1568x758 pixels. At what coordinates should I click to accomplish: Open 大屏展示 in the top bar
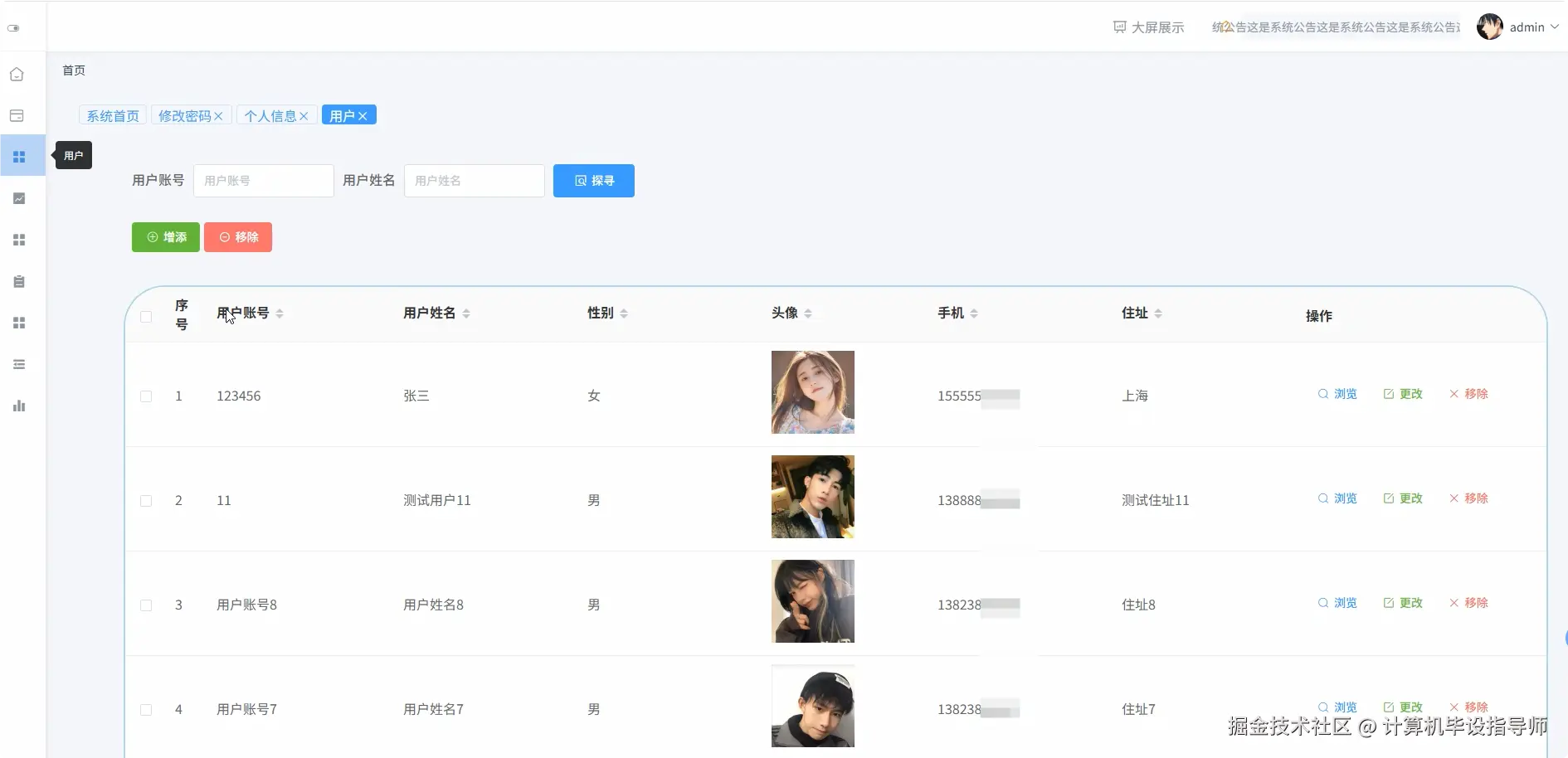coord(1149,27)
